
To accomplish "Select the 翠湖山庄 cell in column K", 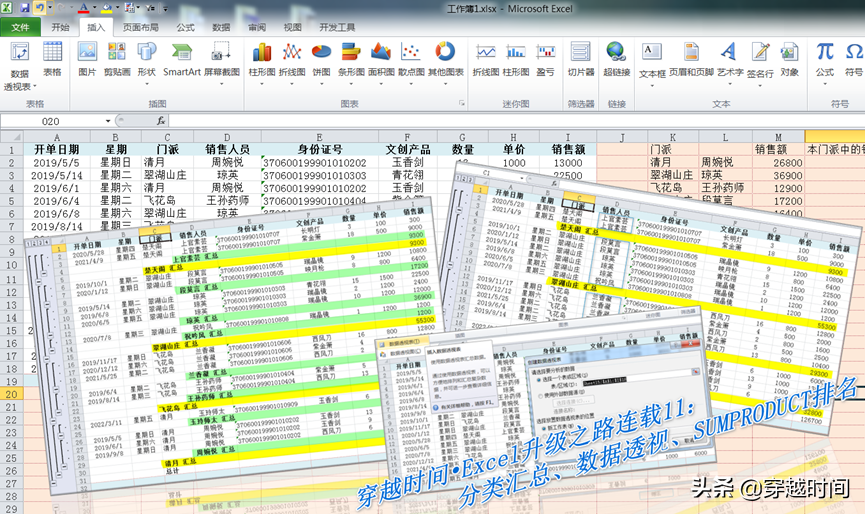I will pos(673,175).
